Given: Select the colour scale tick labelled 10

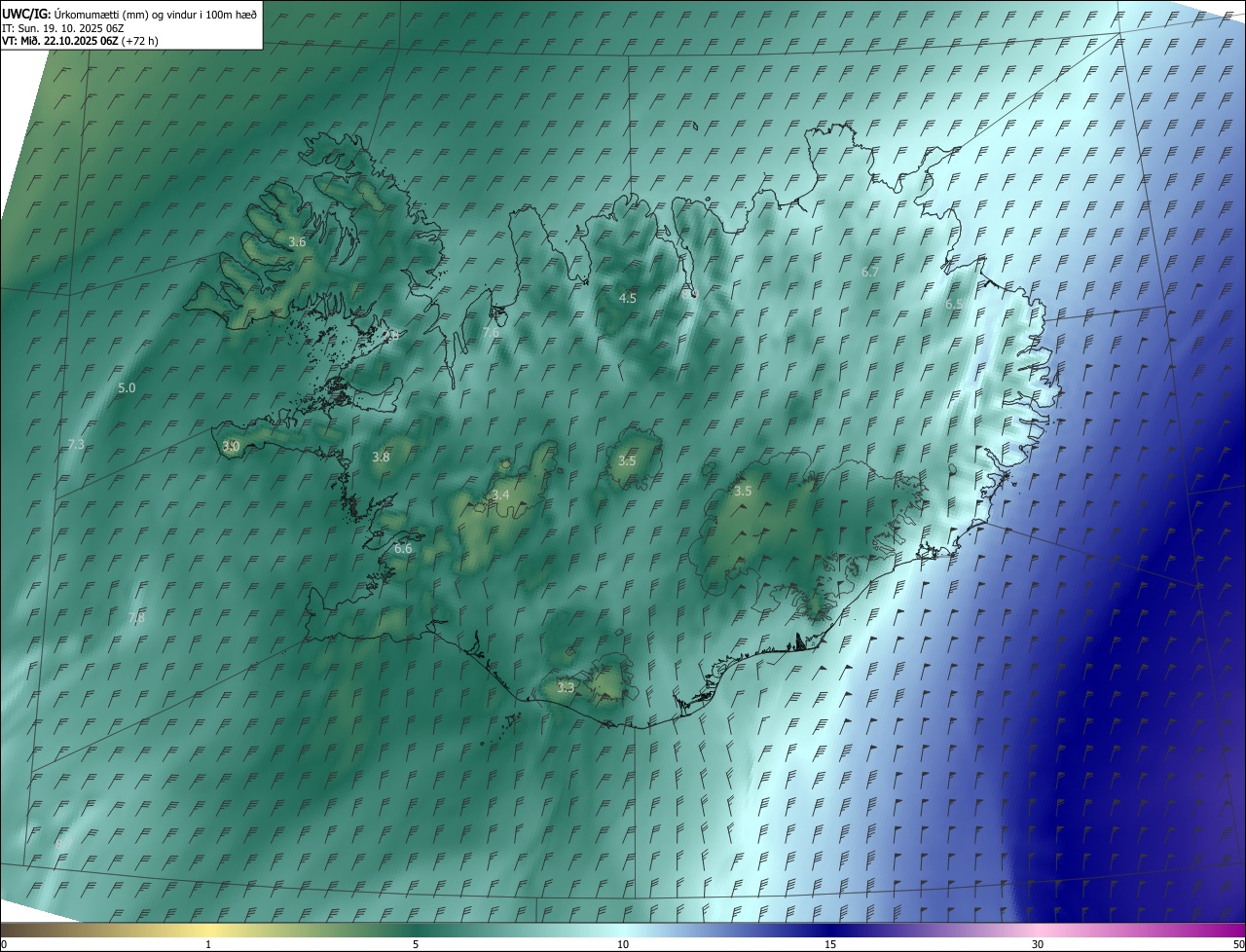Looking at the screenshot, I should pos(623,944).
